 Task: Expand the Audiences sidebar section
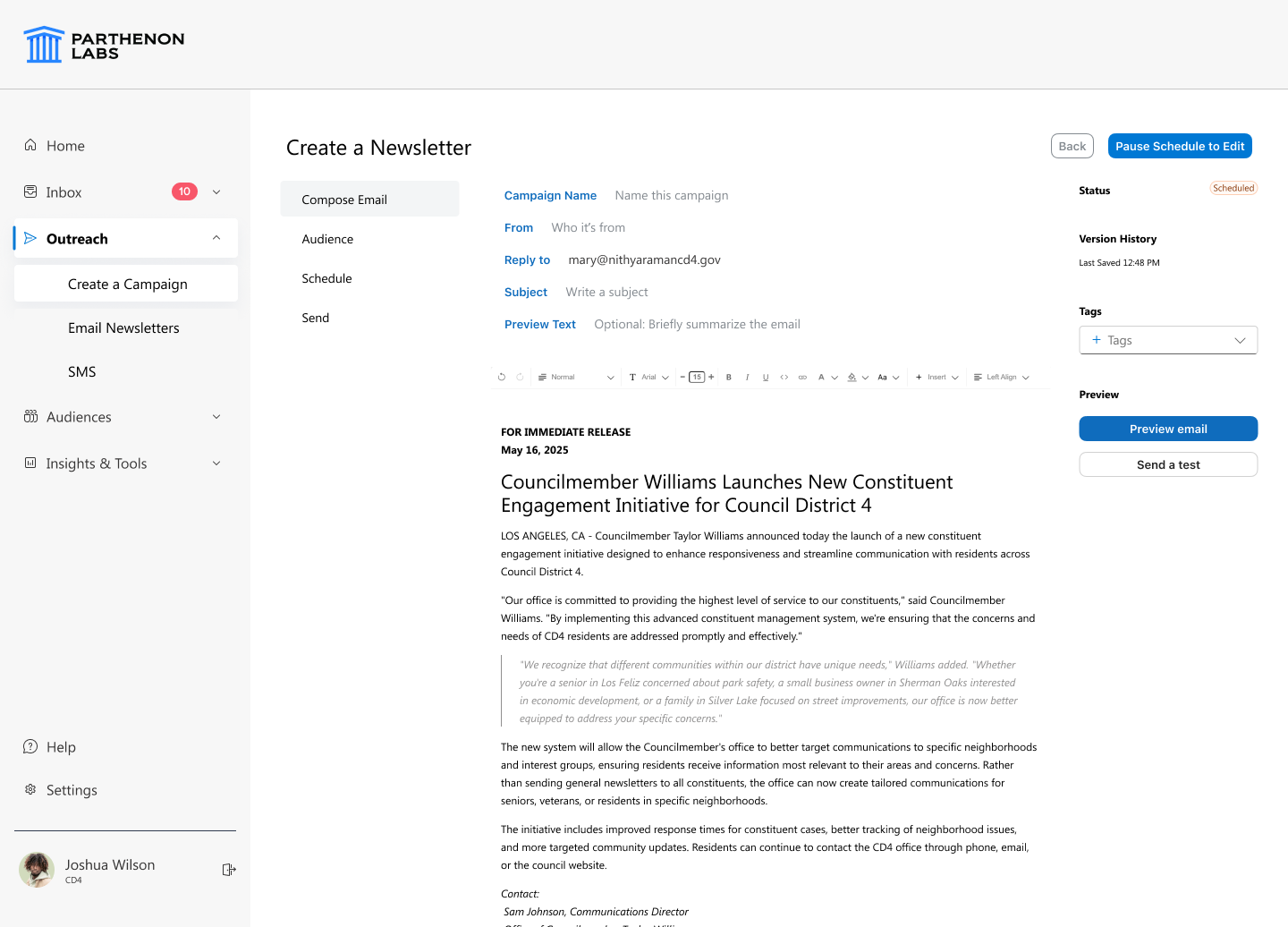click(x=125, y=417)
